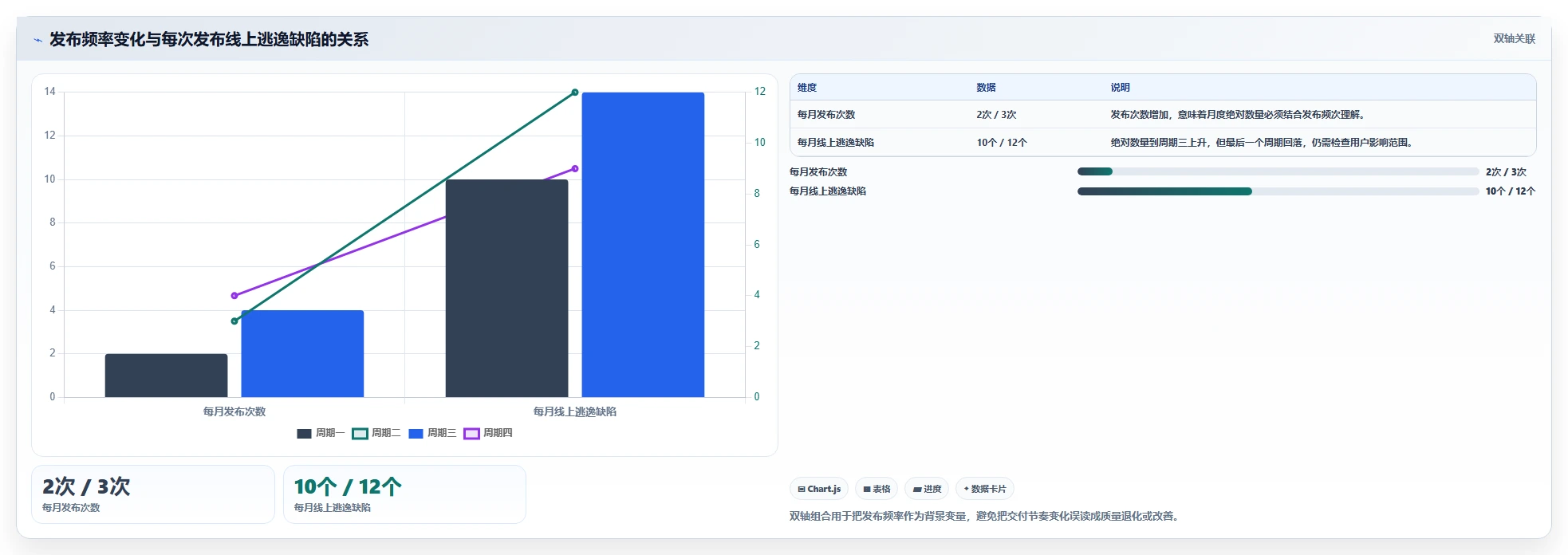Click the 进度 tag
The width and height of the screenshot is (1568, 555).
coord(927,489)
